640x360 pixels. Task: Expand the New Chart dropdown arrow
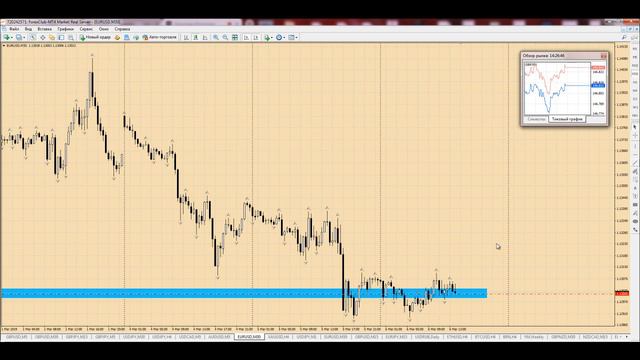click(x=12, y=38)
